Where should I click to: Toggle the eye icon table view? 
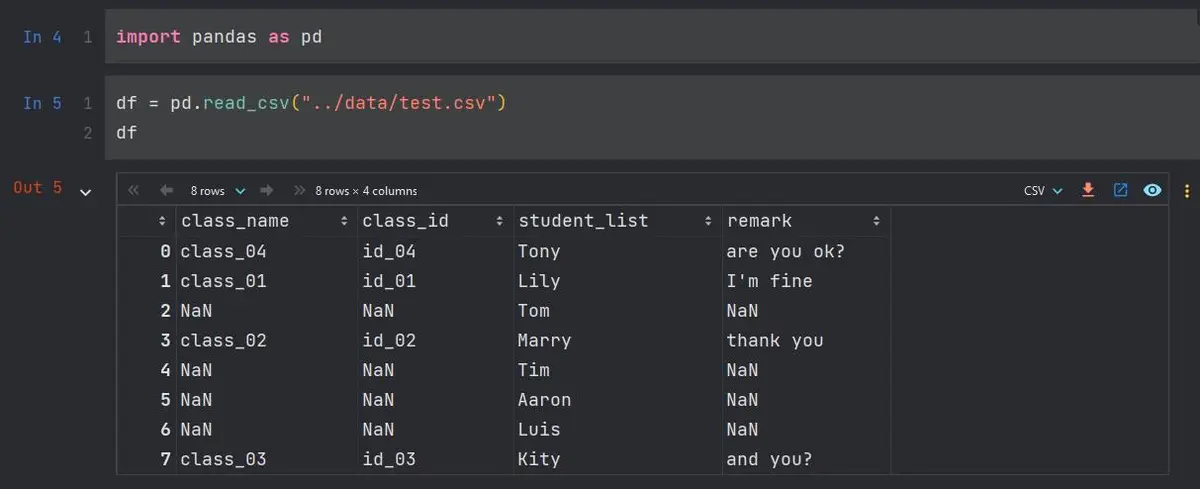(x=1152, y=190)
